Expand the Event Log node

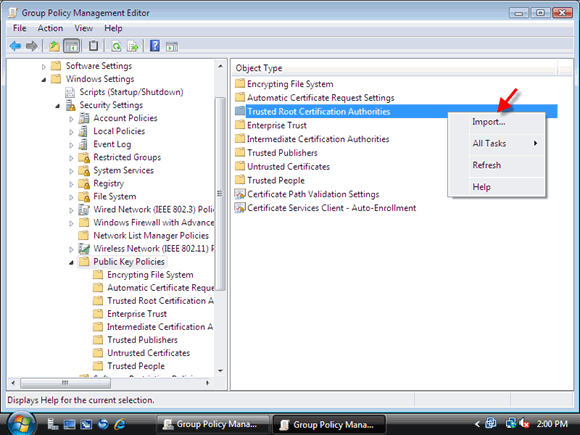point(71,145)
